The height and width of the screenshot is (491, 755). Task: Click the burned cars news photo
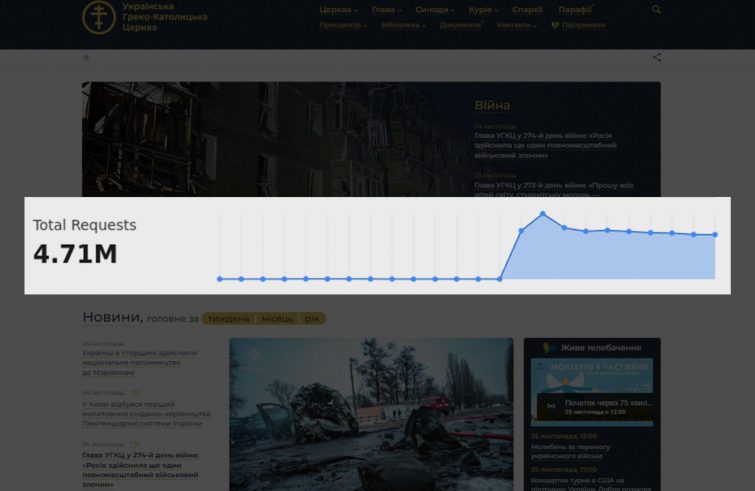tap(371, 413)
